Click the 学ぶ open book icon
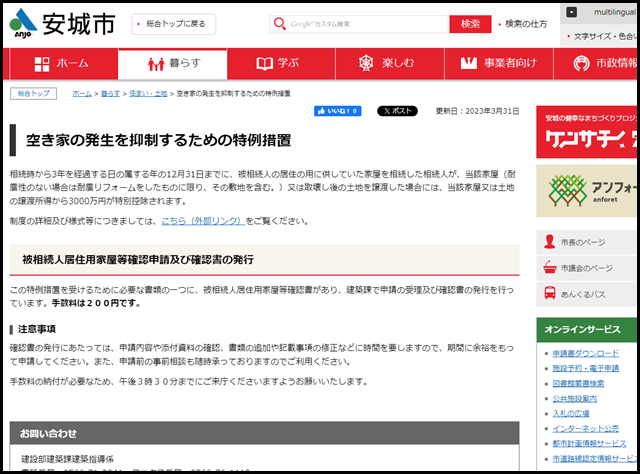Screen dimensions: 640x474 click(x=264, y=64)
